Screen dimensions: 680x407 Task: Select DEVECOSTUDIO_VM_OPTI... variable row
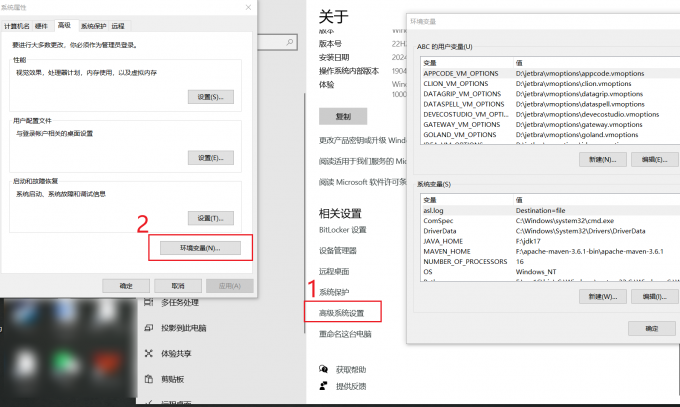tap(550, 114)
